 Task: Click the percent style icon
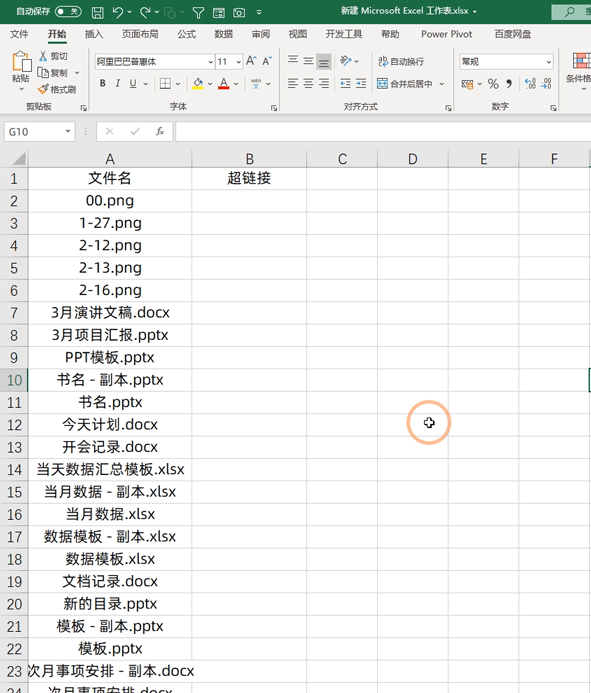(493, 84)
